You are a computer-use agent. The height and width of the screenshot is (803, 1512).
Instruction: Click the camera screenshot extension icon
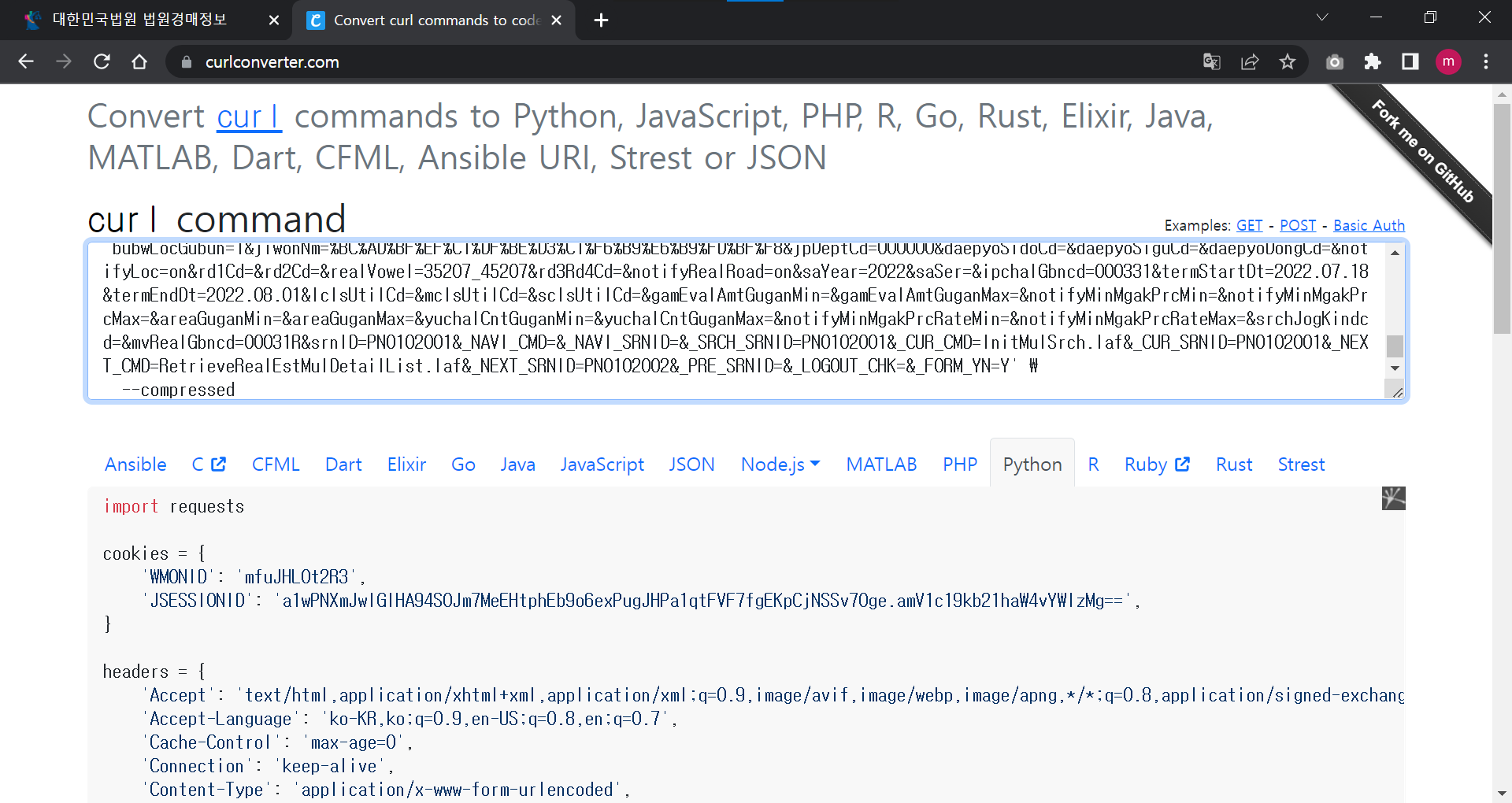1335,61
